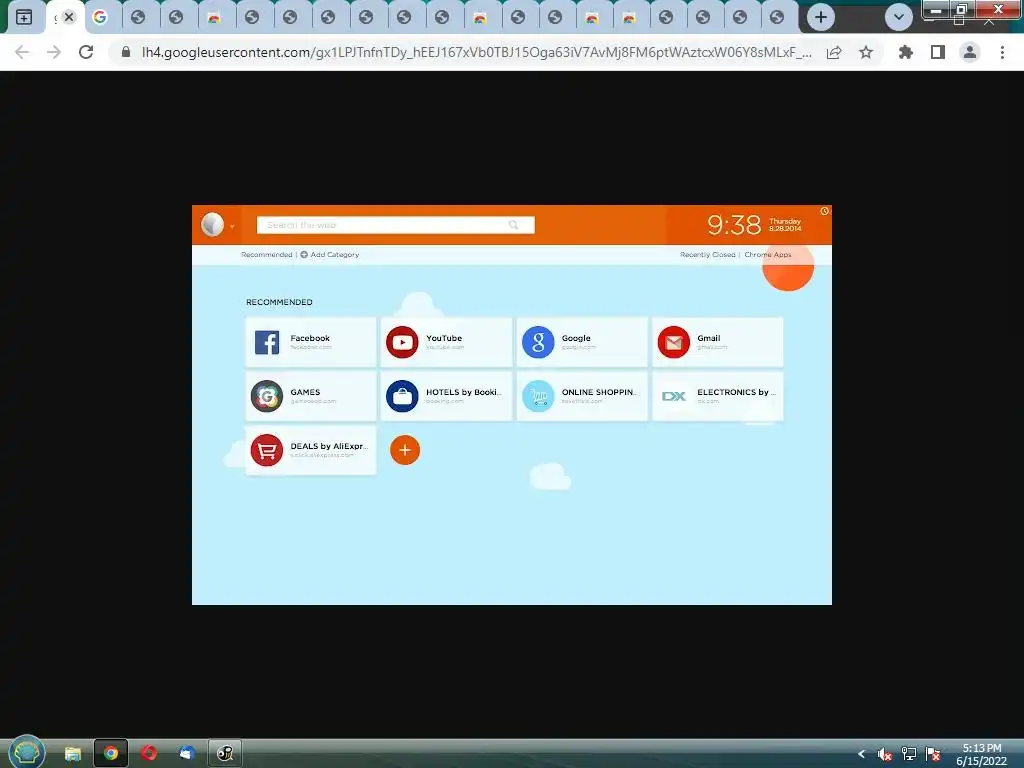Open the ONLINE SHOPPING tile

(583, 396)
